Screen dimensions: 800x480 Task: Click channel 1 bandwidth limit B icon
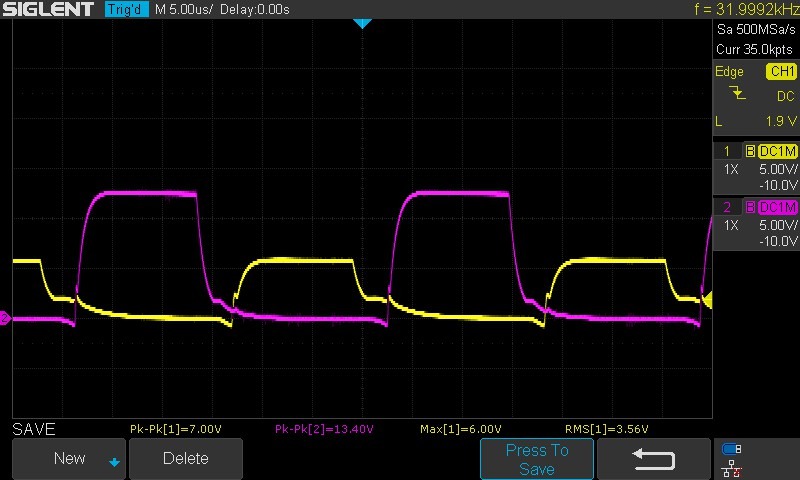coord(750,151)
